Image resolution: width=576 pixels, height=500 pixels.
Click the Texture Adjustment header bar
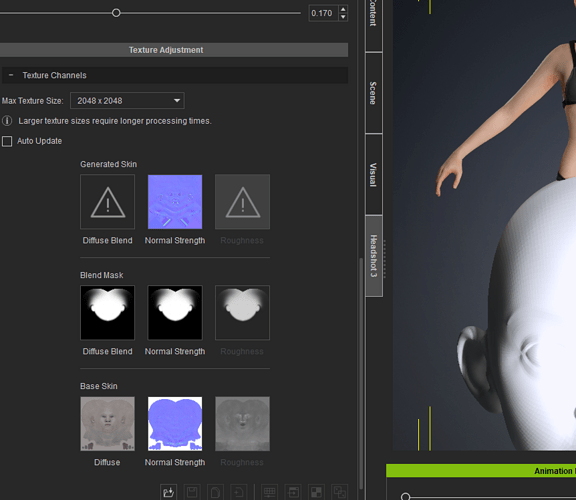click(x=166, y=50)
